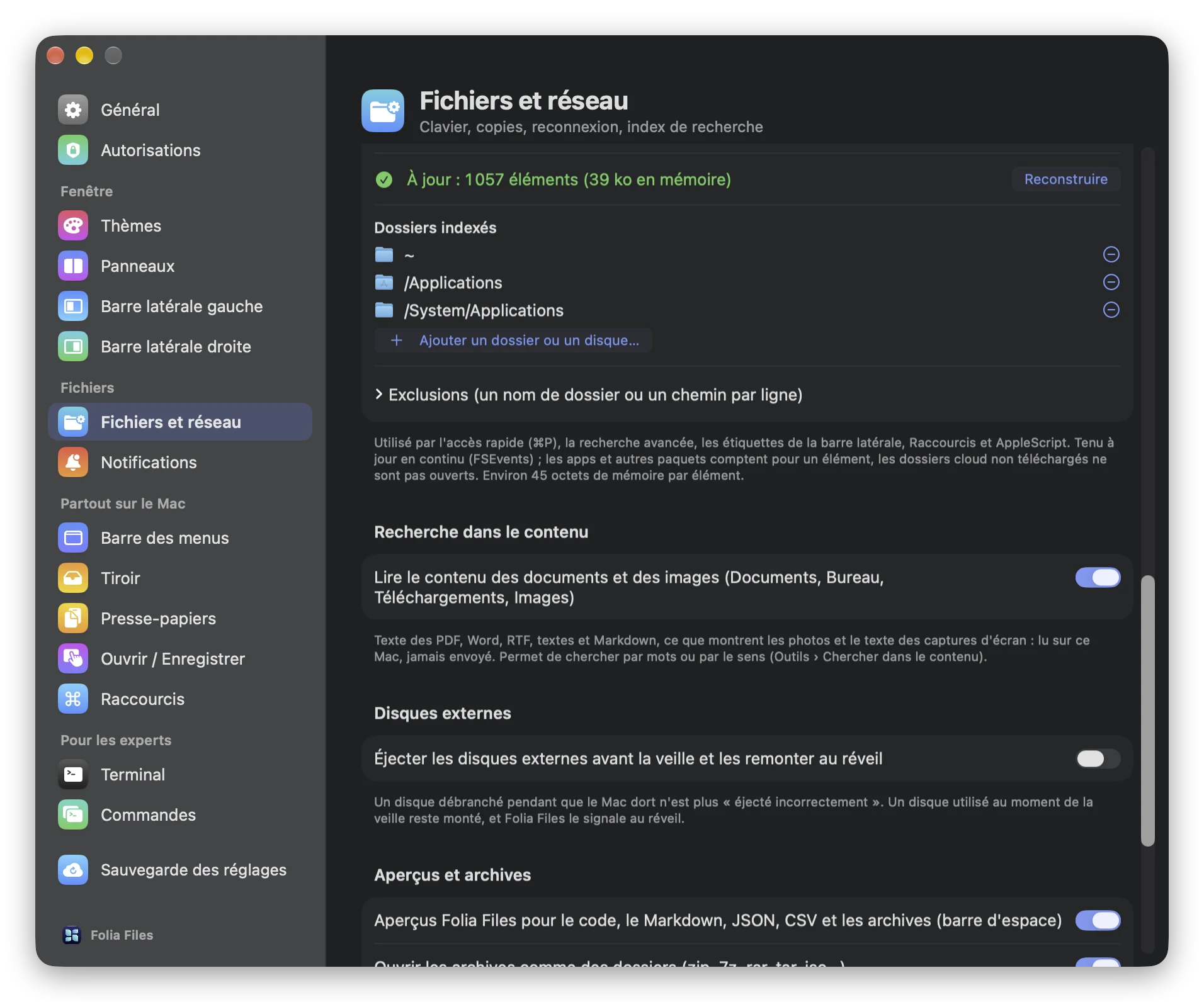Screen dimensions: 1204x1002
Task: Remove the ~ home folder from index
Action: pos(1111,254)
